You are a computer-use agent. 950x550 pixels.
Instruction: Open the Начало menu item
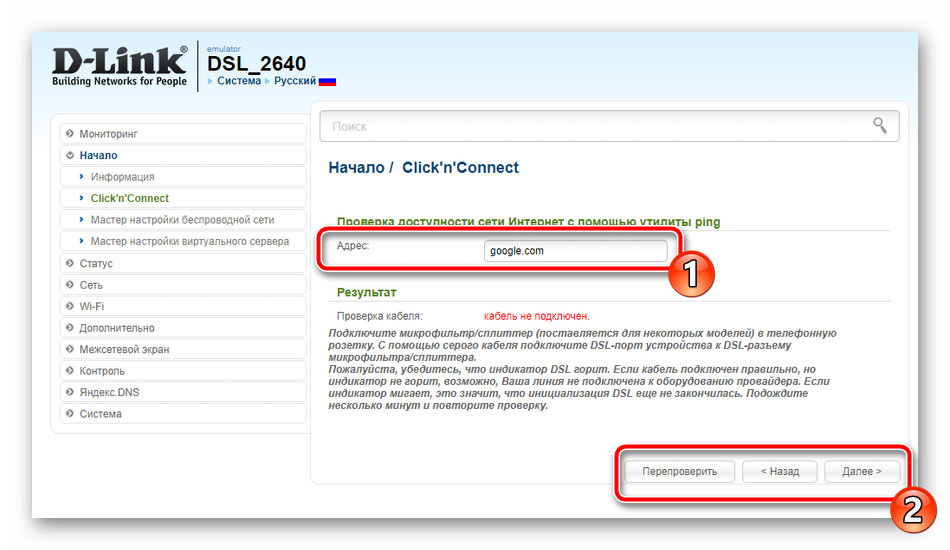click(183, 155)
